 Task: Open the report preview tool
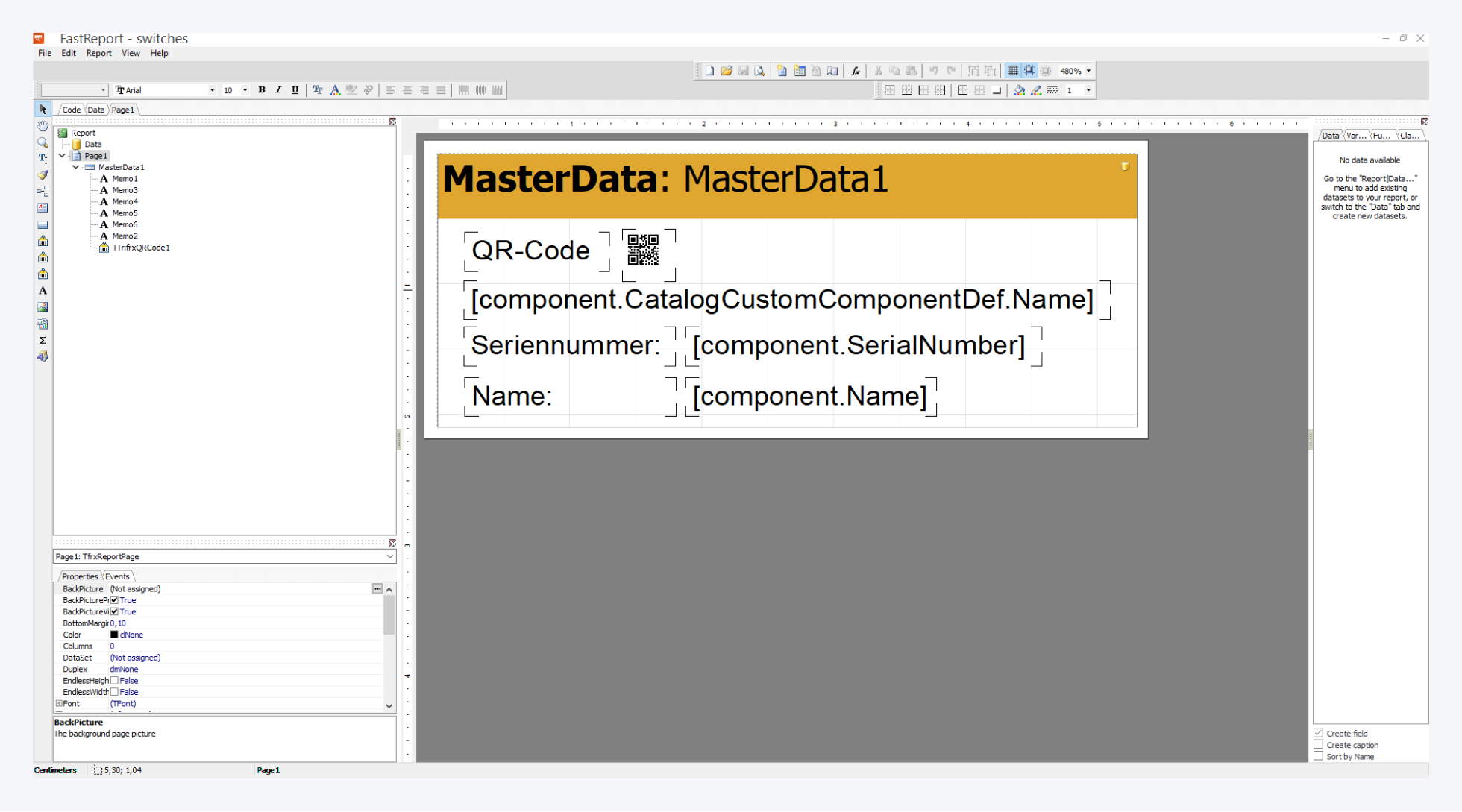point(759,71)
